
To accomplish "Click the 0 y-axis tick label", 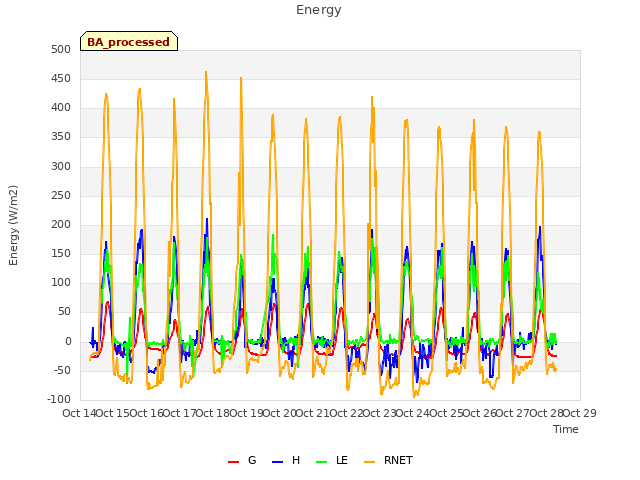I will [x=68, y=341].
